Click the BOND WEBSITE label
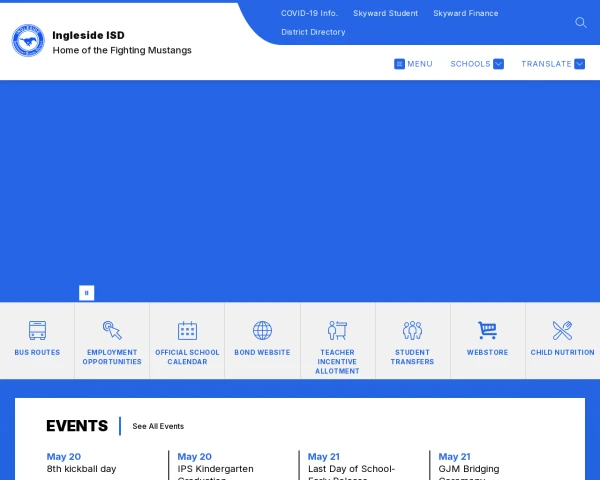Viewport: 600px width, 480px height. pos(262,353)
